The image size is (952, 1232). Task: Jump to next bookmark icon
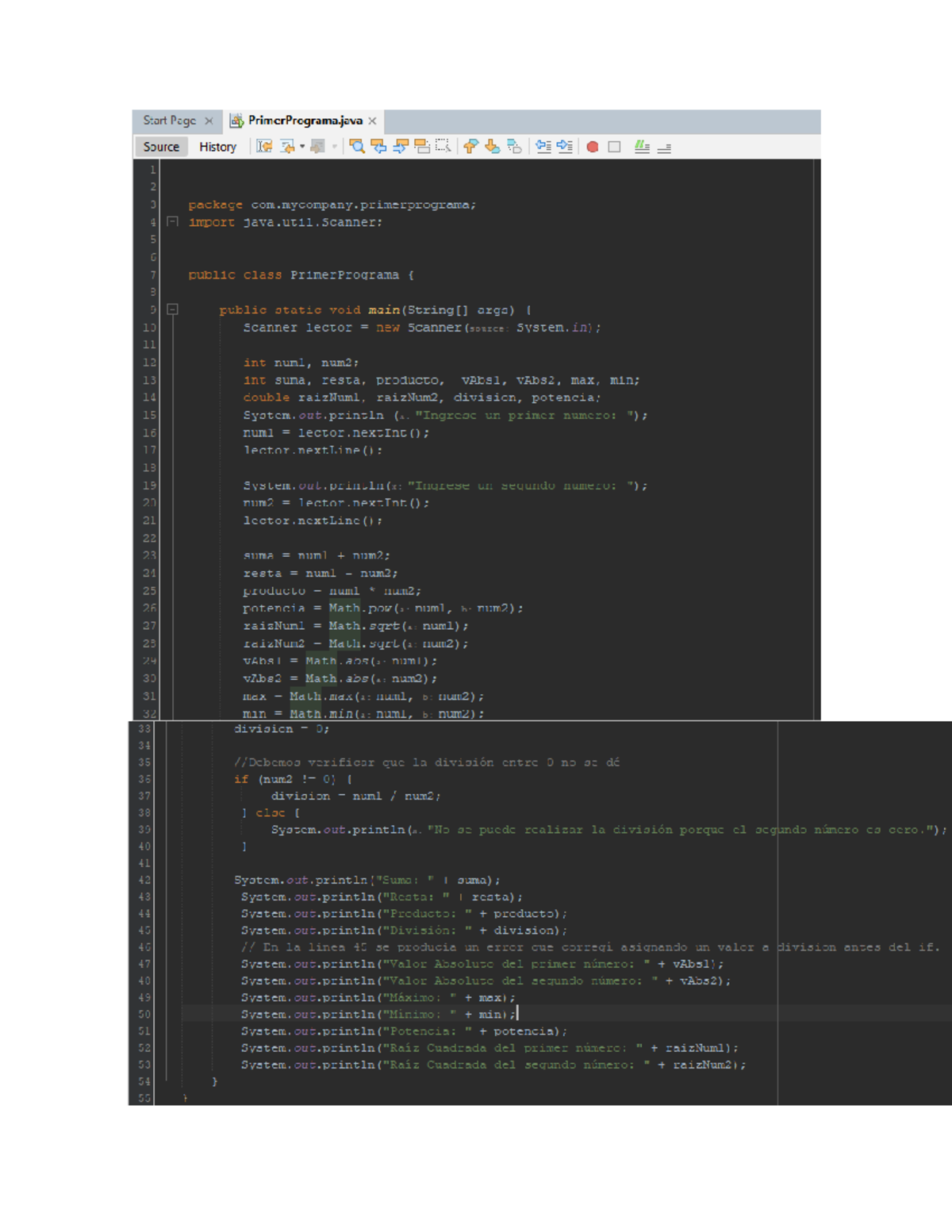click(492, 147)
